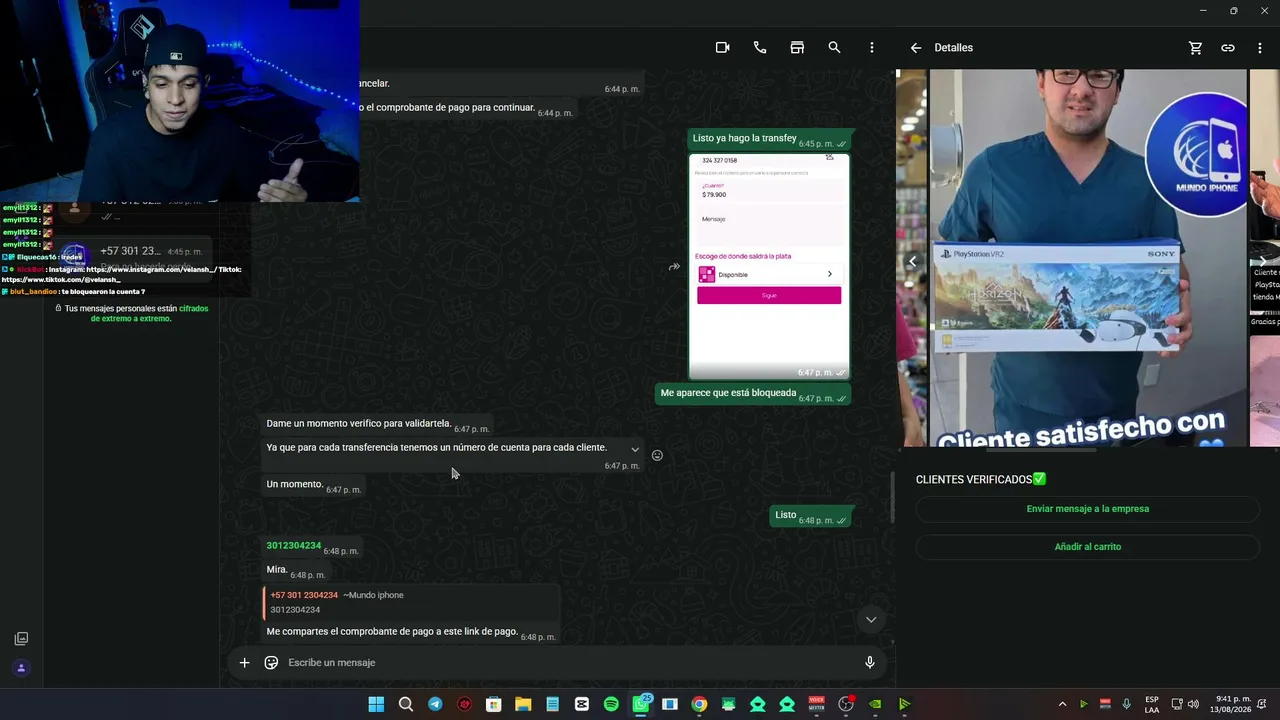Screen dimensions: 1280x720
Task: Open Windows taskbar search
Action: tap(405, 704)
